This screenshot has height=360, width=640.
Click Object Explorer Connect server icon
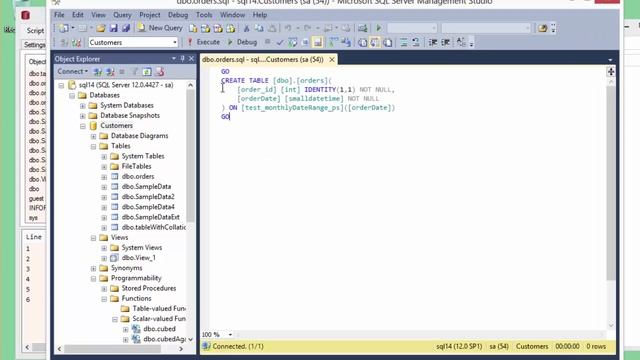coord(98,72)
